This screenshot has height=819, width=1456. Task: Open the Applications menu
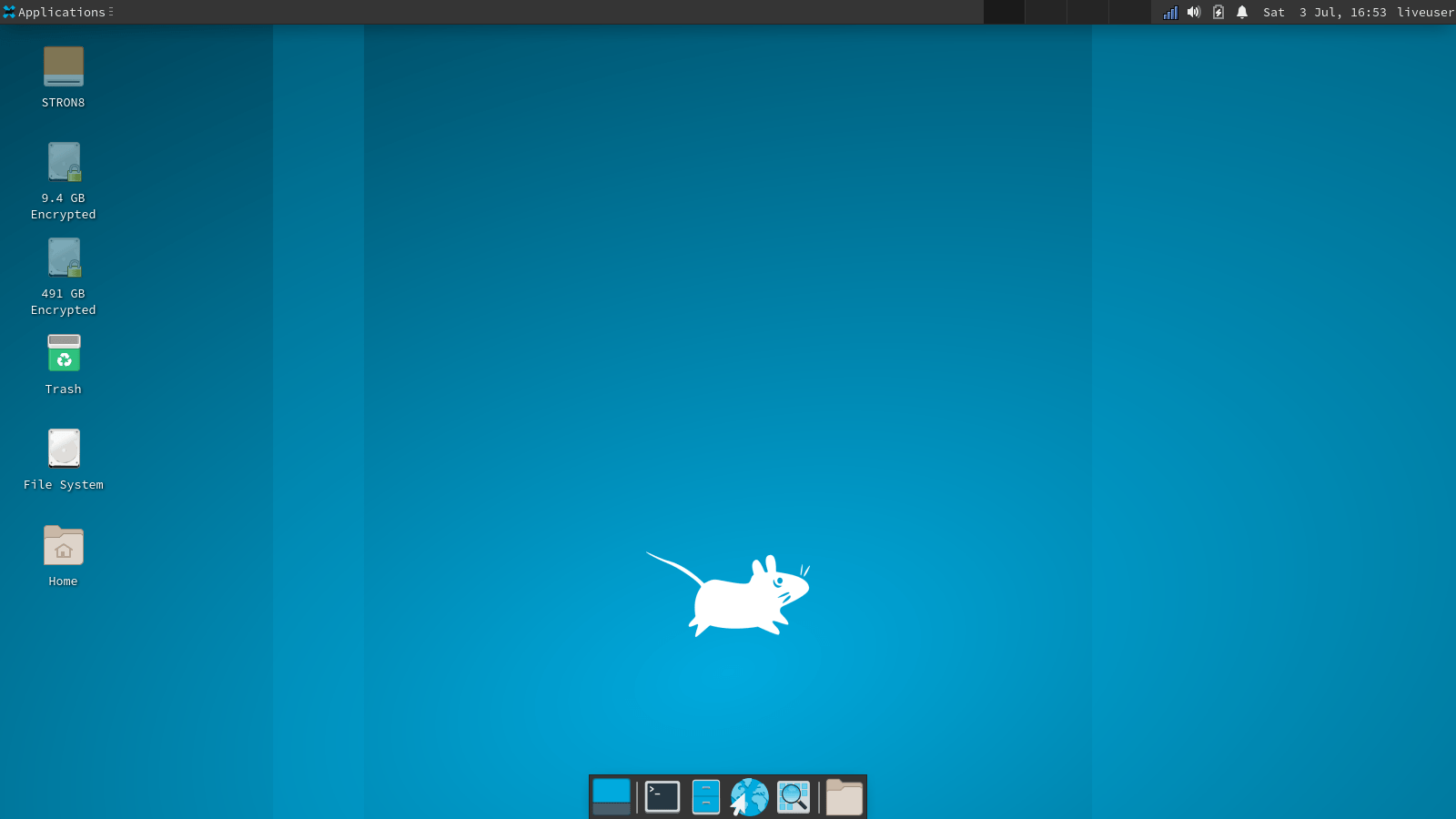(x=58, y=12)
